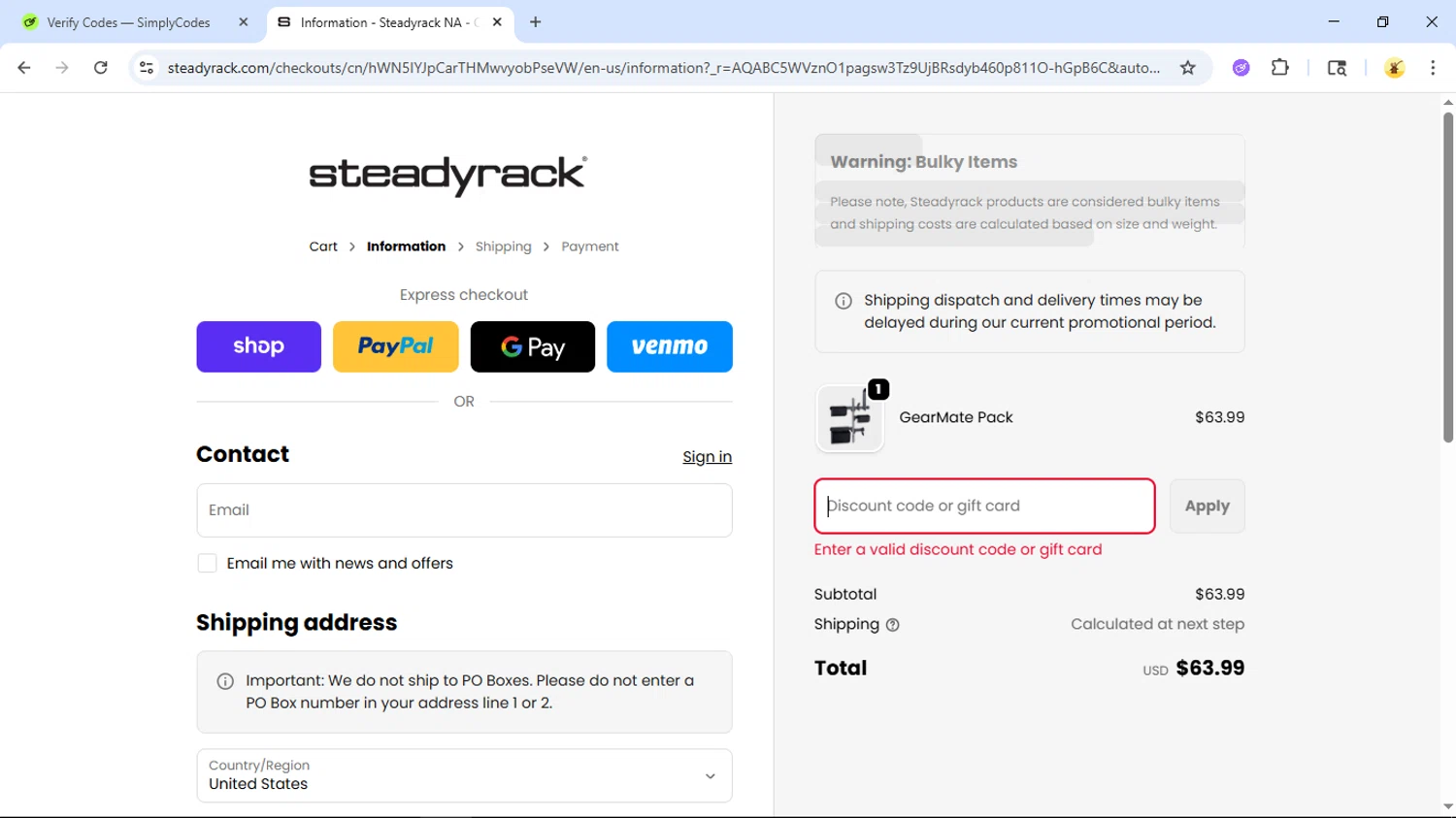Check out with Google Pay
This screenshot has height=818, width=1456.
533,346
